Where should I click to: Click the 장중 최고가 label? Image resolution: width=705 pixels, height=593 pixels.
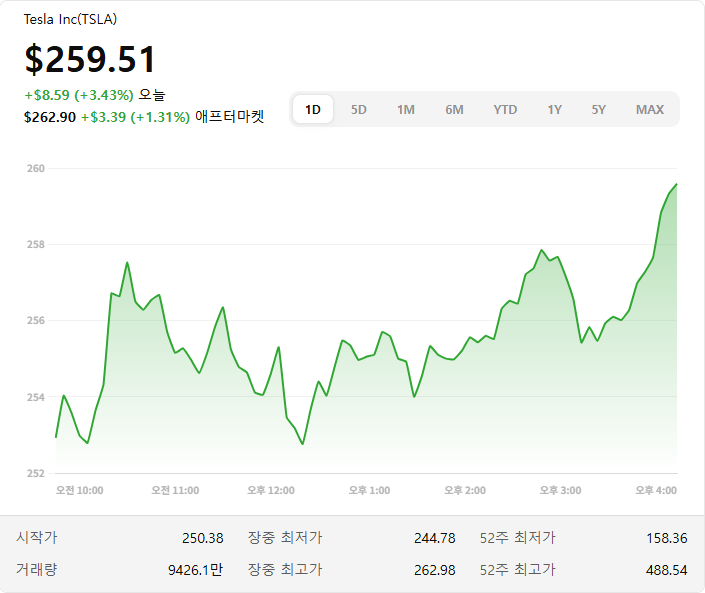coord(285,570)
